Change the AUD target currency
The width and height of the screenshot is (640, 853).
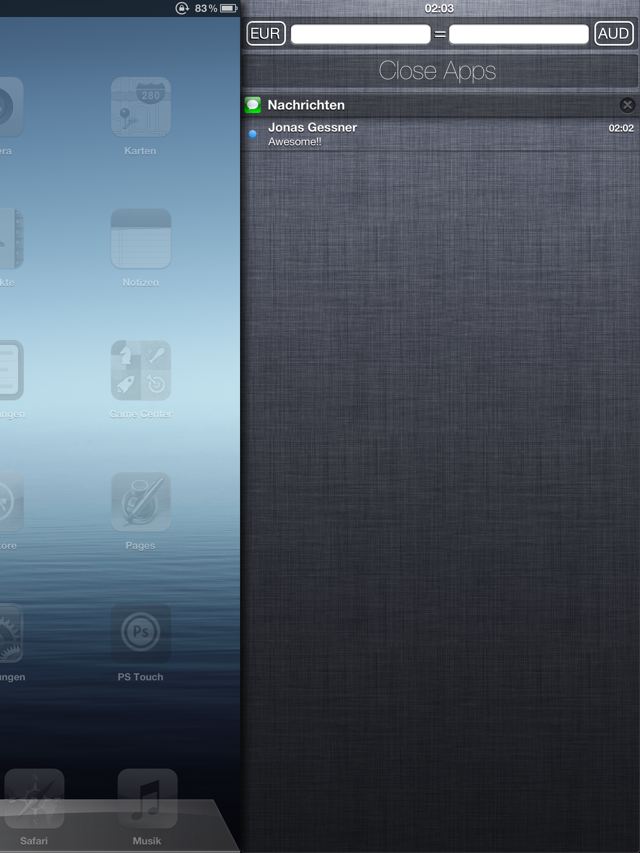pos(613,34)
